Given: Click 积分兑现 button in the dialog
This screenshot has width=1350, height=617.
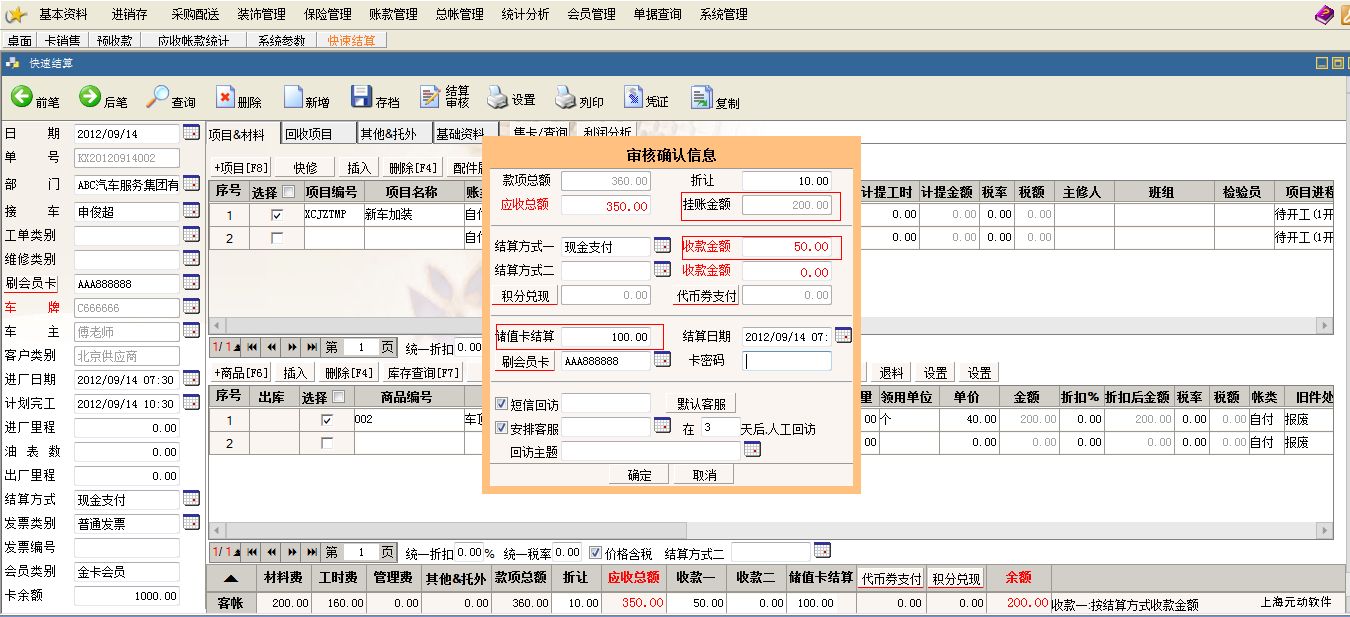Looking at the screenshot, I should tap(527, 295).
